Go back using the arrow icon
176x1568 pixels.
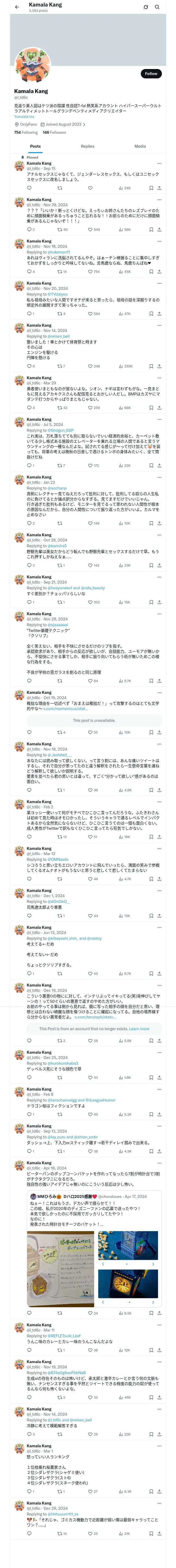17,7
